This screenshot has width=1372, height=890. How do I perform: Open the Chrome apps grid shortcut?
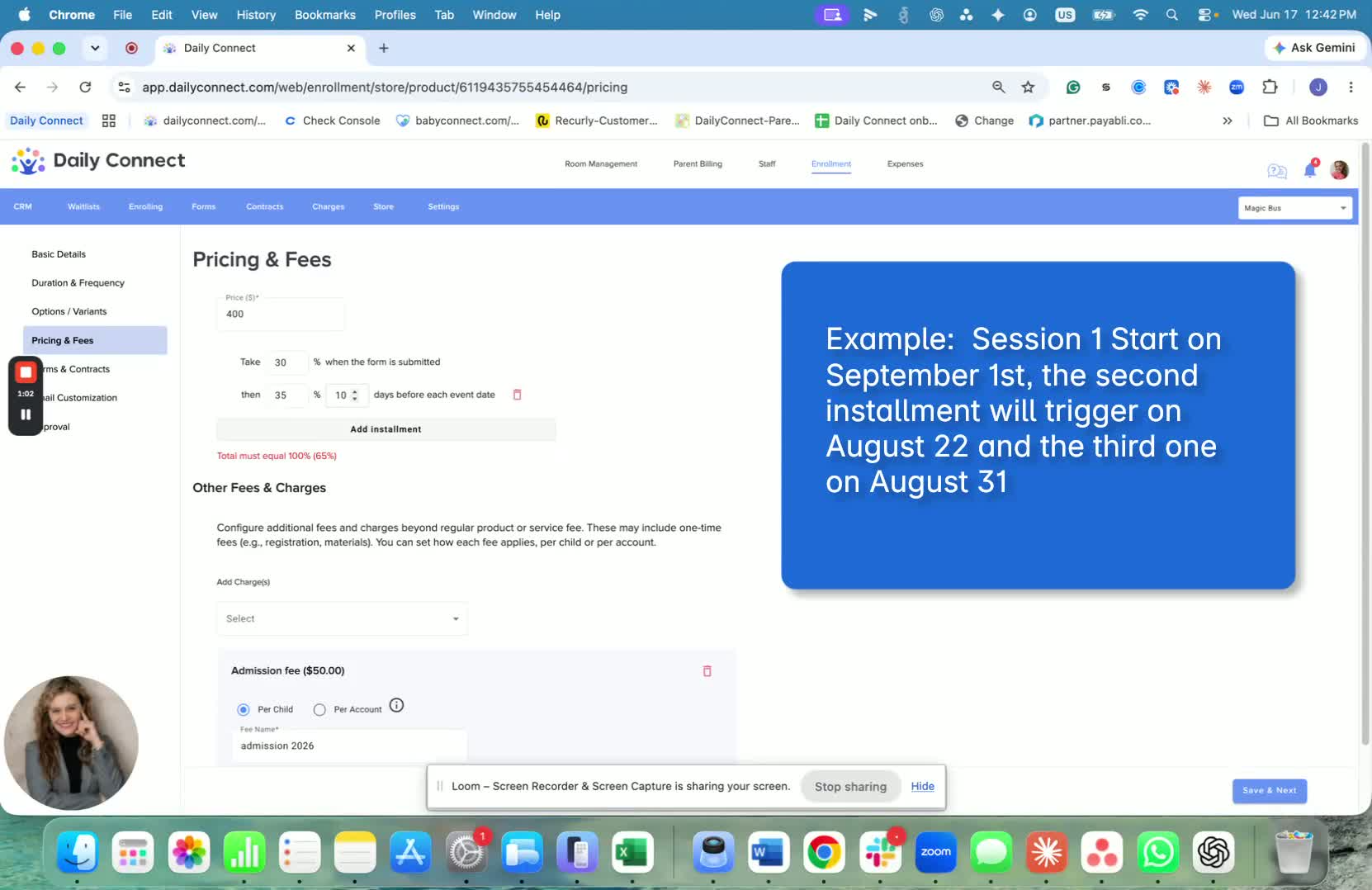[x=108, y=121]
